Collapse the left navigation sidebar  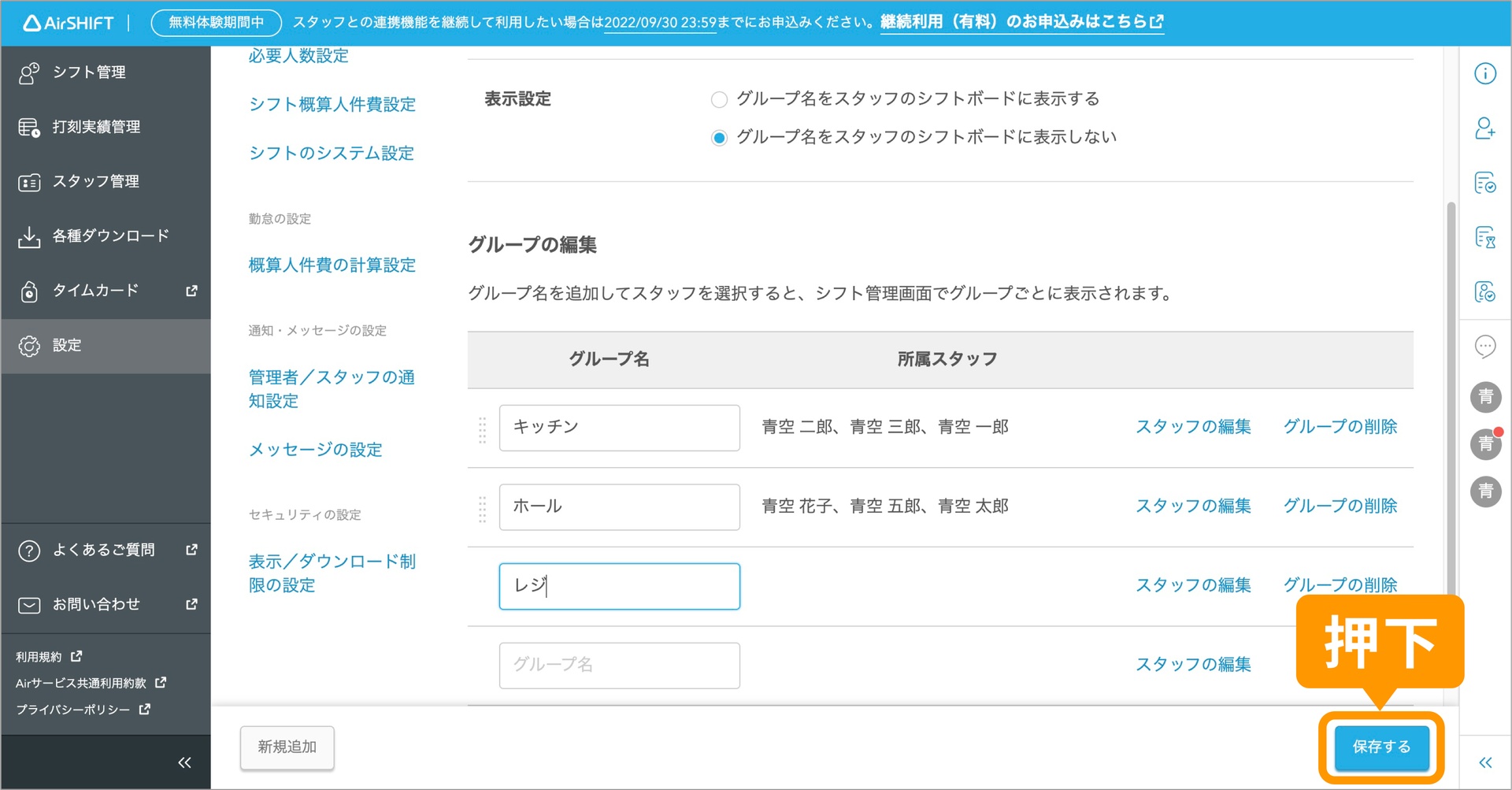point(184,762)
